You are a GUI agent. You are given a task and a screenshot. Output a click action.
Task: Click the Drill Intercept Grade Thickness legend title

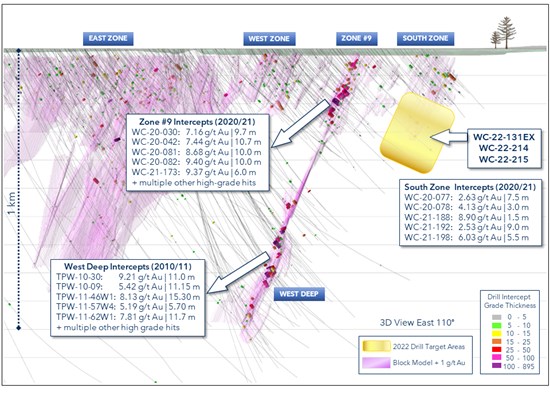tap(510, 301)
